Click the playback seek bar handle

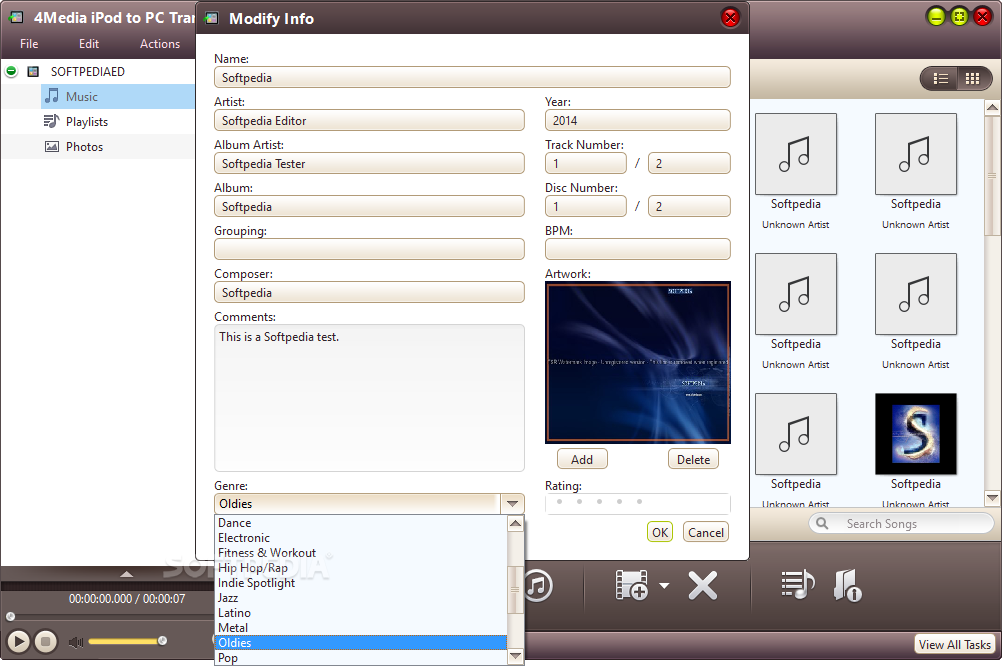[10, 617]
